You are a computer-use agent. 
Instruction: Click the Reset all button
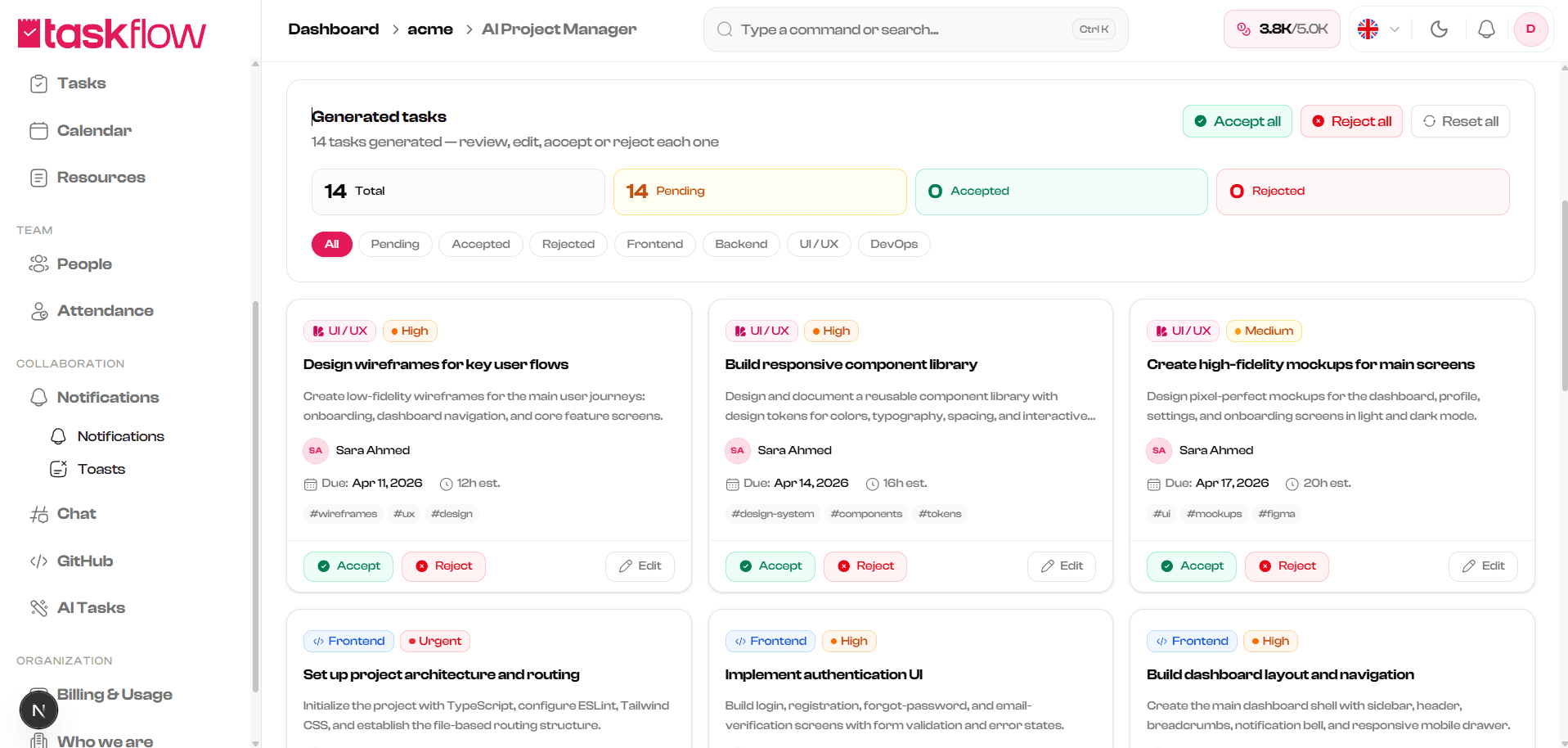(1460, 121)
